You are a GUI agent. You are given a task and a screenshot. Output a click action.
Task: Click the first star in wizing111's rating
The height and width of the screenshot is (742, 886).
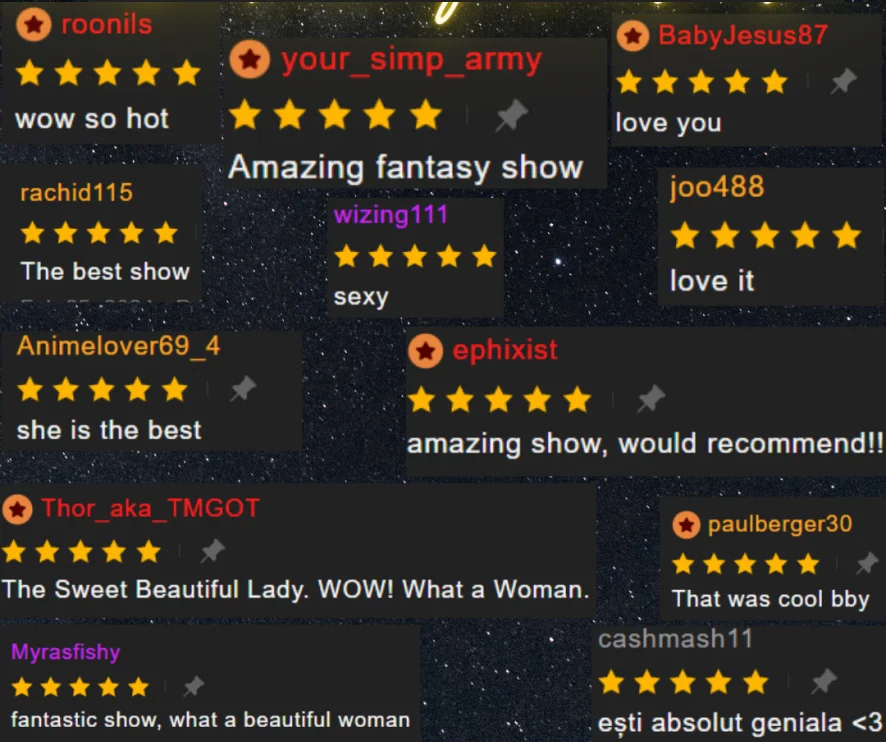pyautogui.click(x=346, y=256)
